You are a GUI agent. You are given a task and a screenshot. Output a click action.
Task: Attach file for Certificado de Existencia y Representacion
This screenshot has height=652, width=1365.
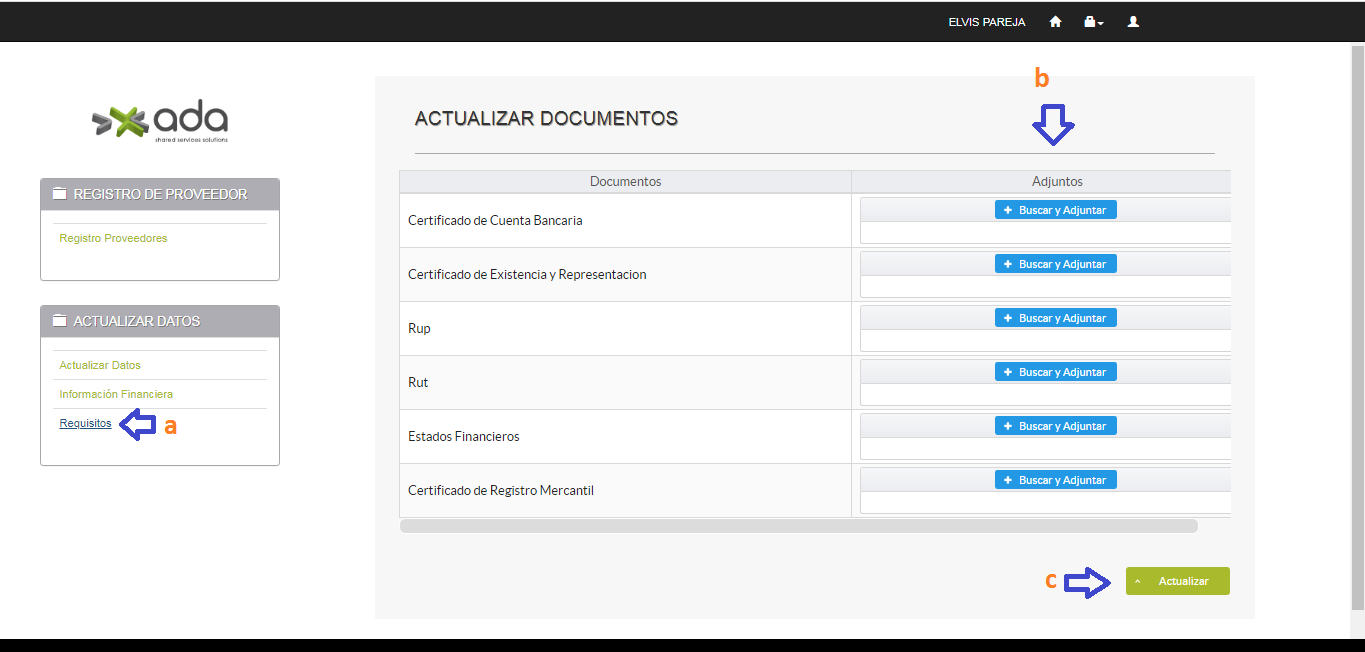[1055, 264]
